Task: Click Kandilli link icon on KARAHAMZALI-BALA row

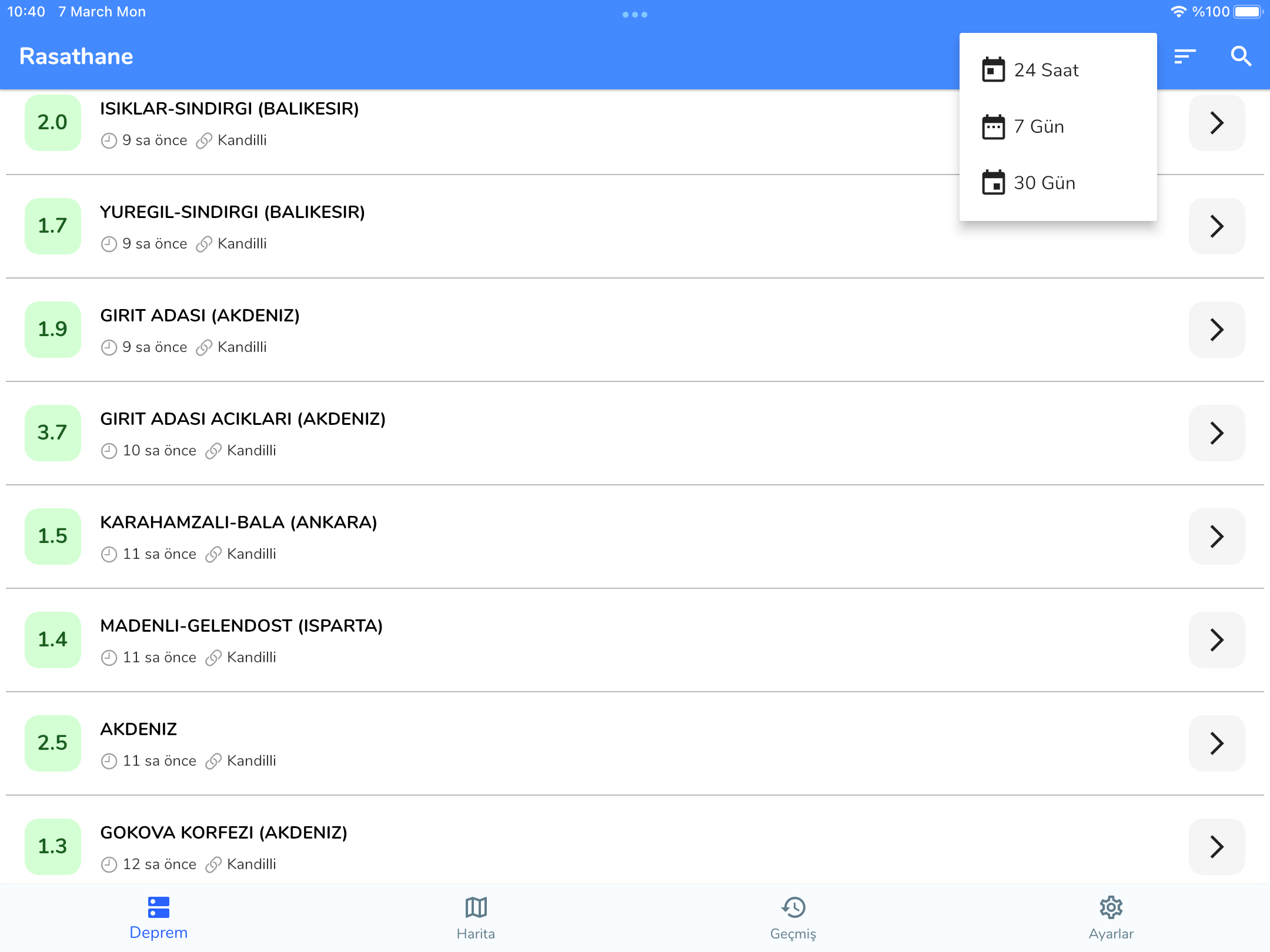Action: click(x=213, y=554)
